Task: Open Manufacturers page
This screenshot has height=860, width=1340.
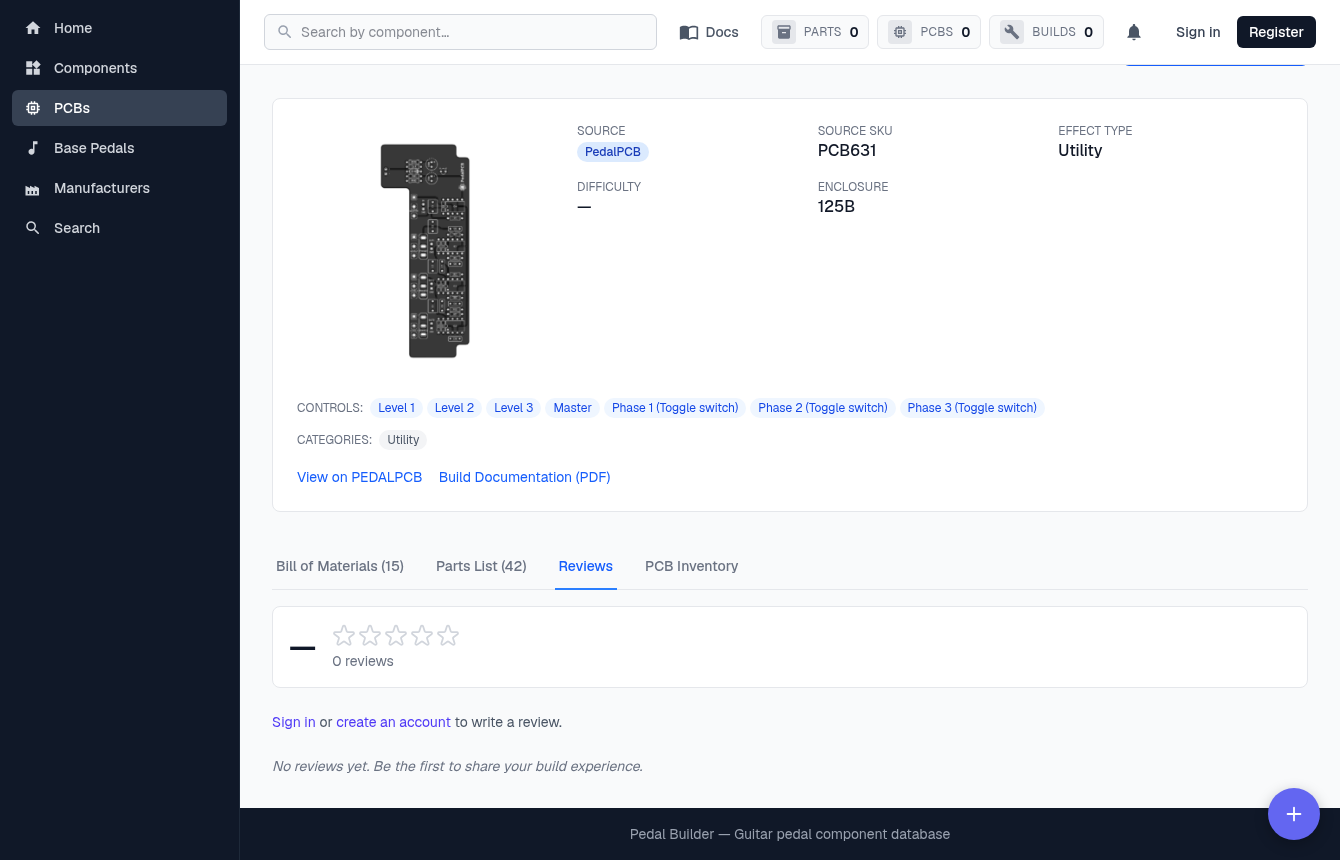Action: tap(119, 188)
